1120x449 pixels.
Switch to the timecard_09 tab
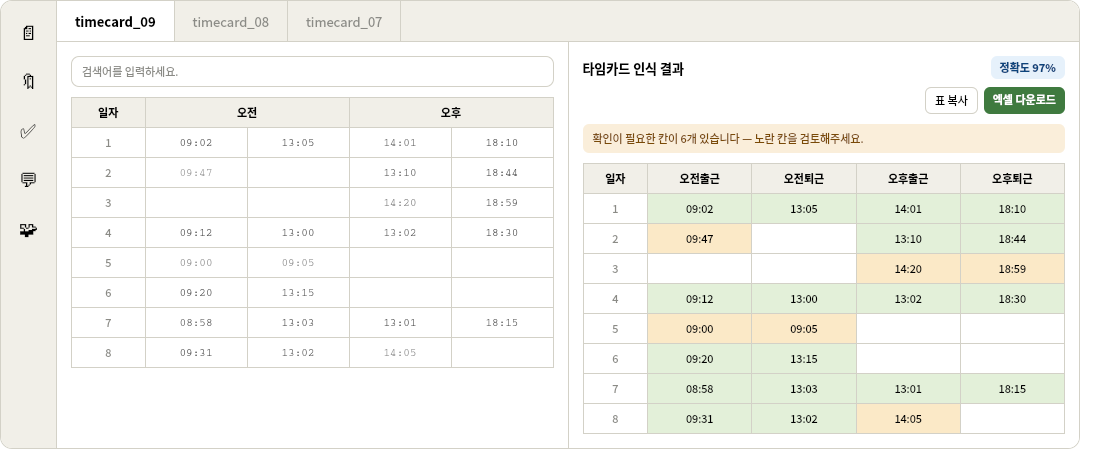pos(115,21)
